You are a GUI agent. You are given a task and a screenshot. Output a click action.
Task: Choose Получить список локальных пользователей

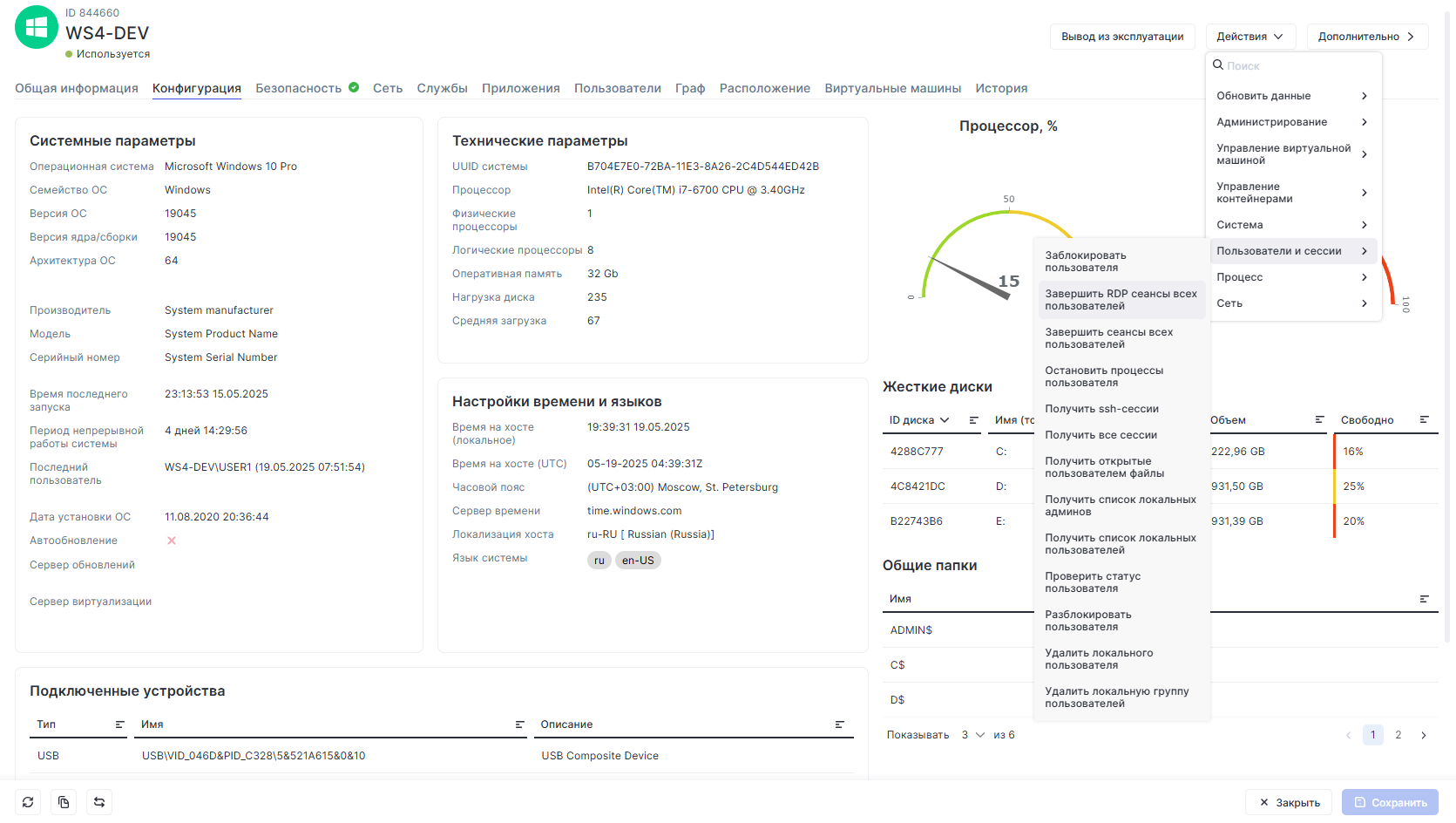(1121, 544)
